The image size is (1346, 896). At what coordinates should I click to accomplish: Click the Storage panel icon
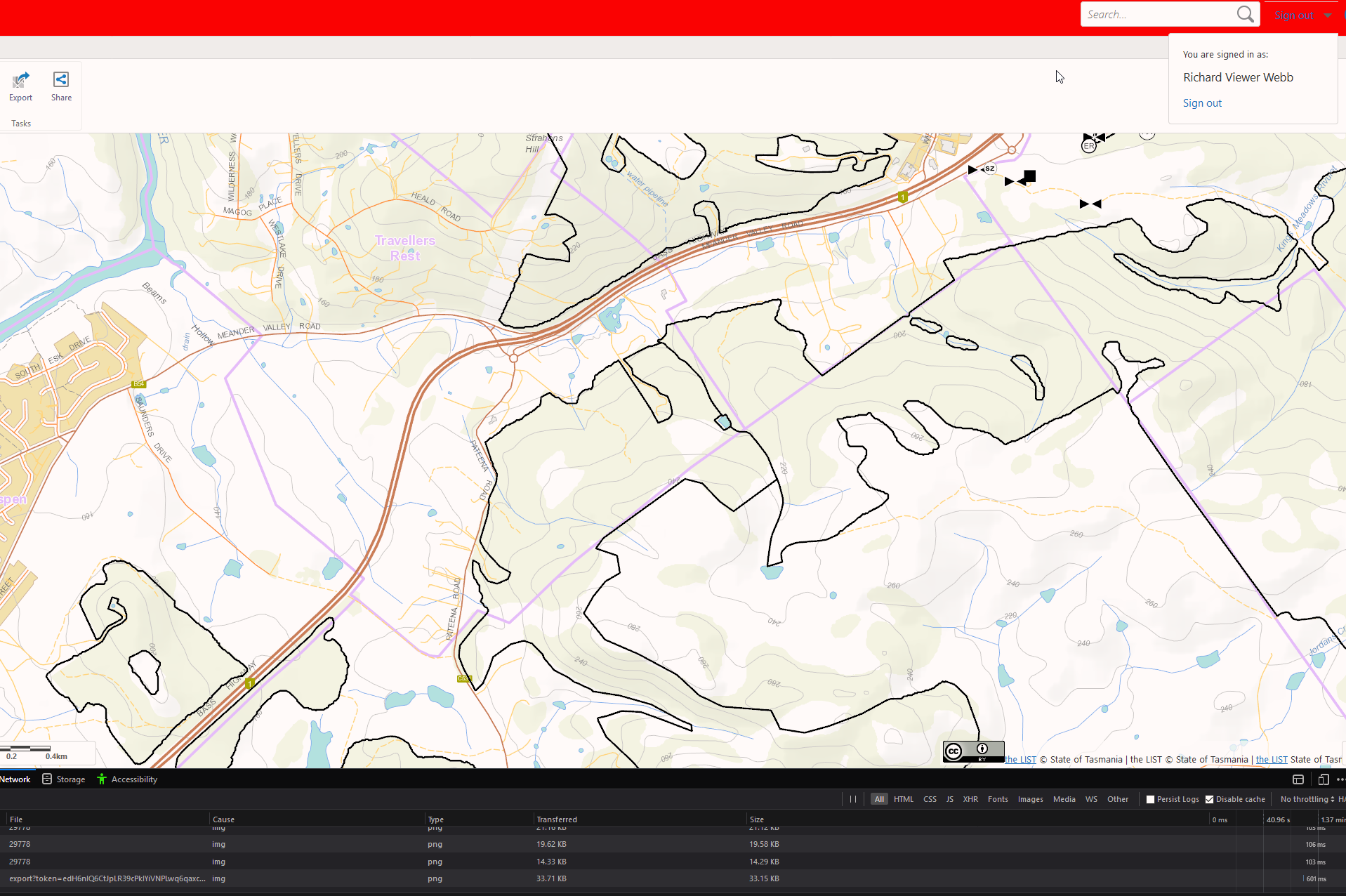(x=47, y=779)
